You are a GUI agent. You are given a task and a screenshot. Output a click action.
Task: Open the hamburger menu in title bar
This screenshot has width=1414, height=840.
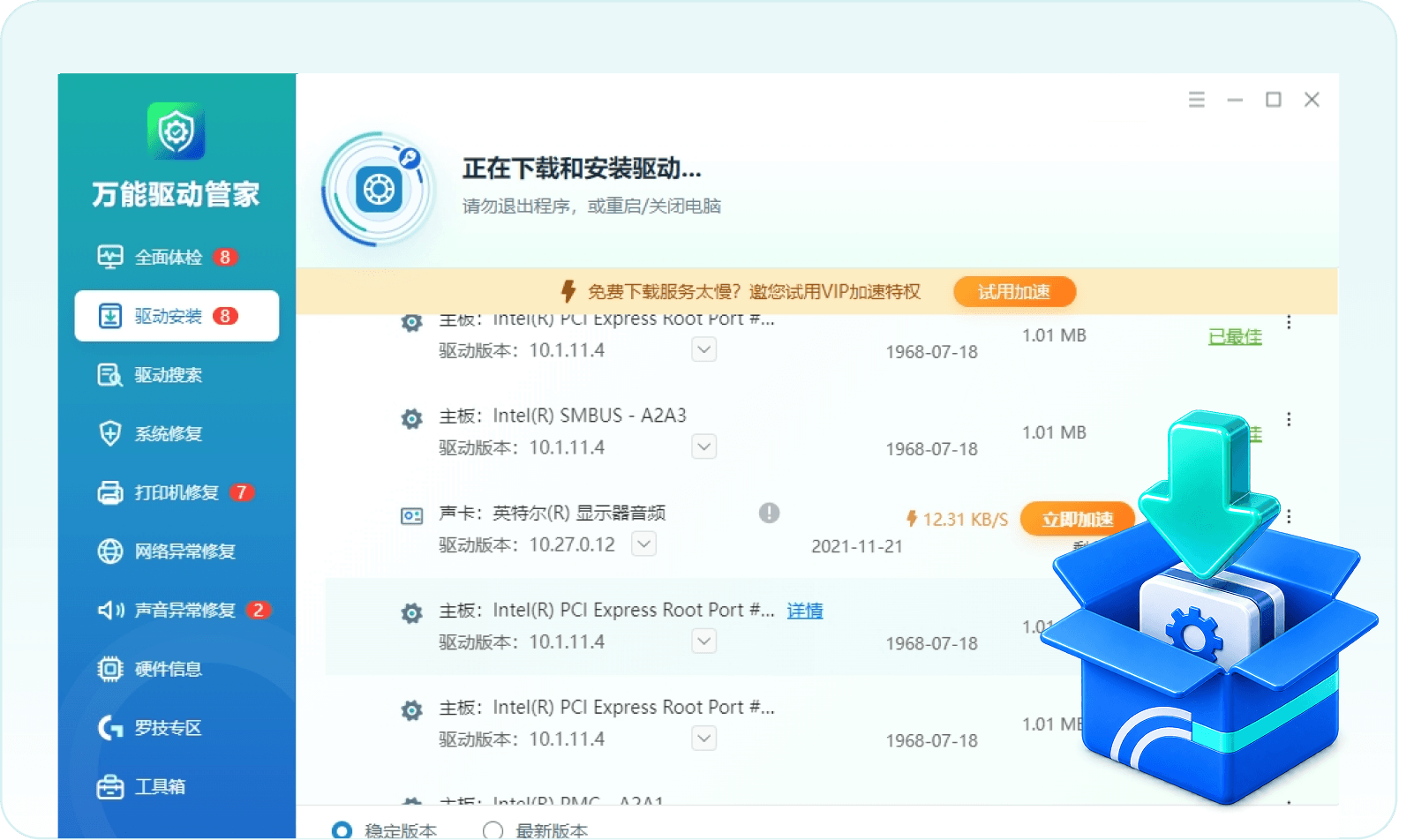1197,100
